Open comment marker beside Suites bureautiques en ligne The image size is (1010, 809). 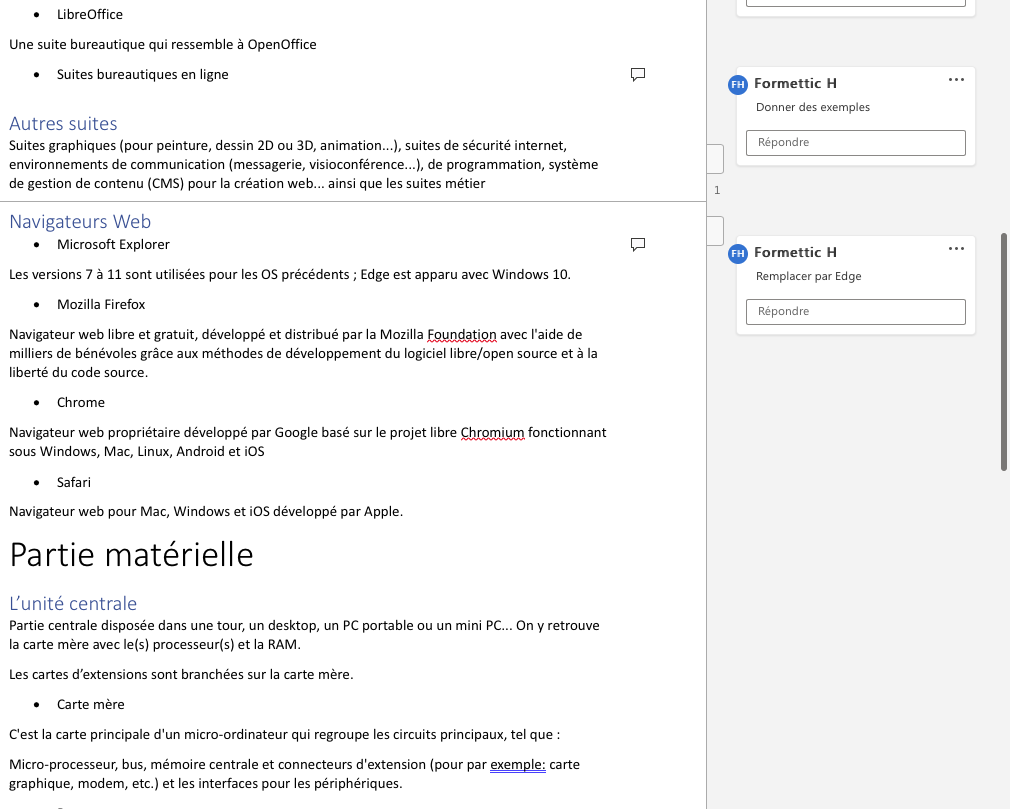point(638,75)
